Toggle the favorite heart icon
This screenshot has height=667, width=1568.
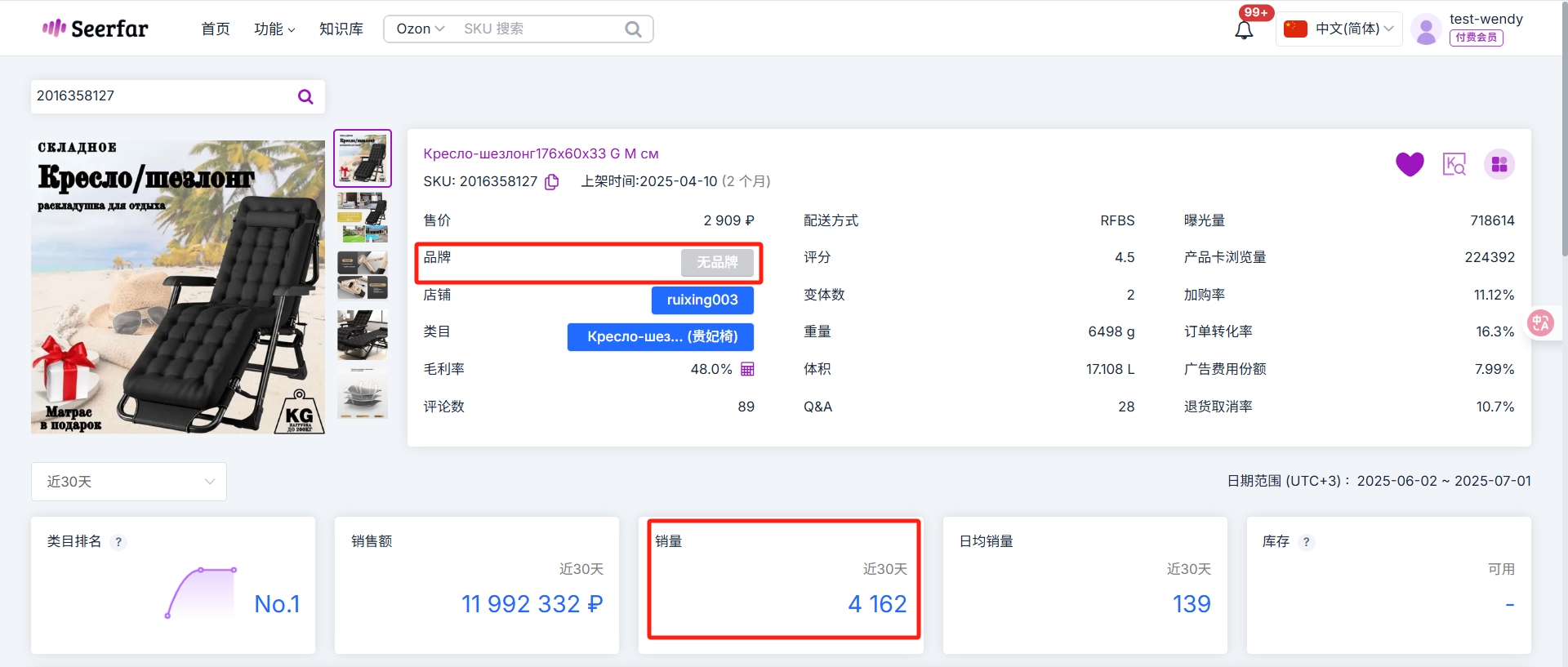(x=1410, y=164)
